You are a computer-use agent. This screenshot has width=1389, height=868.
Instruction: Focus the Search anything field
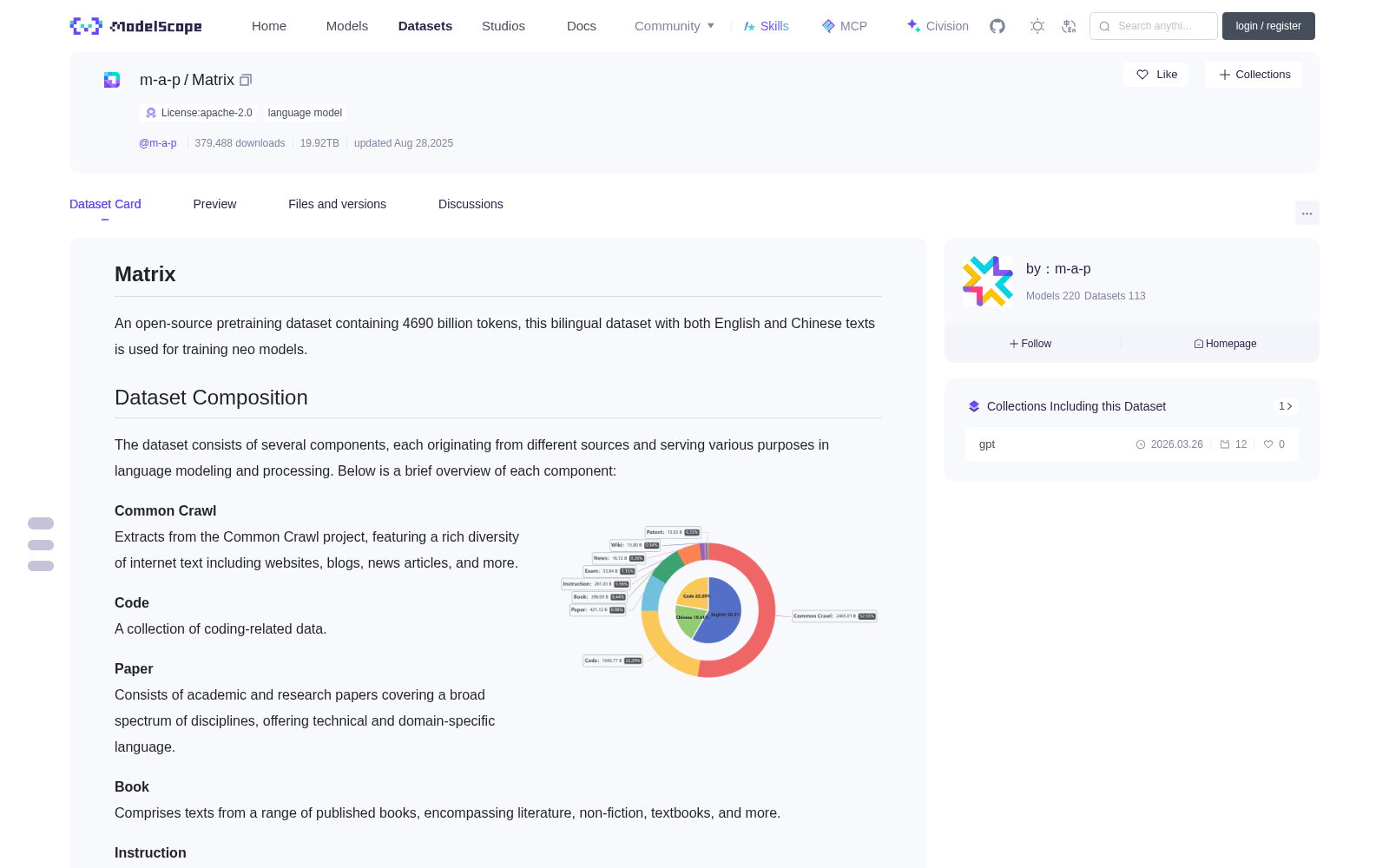tap(1154, 26)
